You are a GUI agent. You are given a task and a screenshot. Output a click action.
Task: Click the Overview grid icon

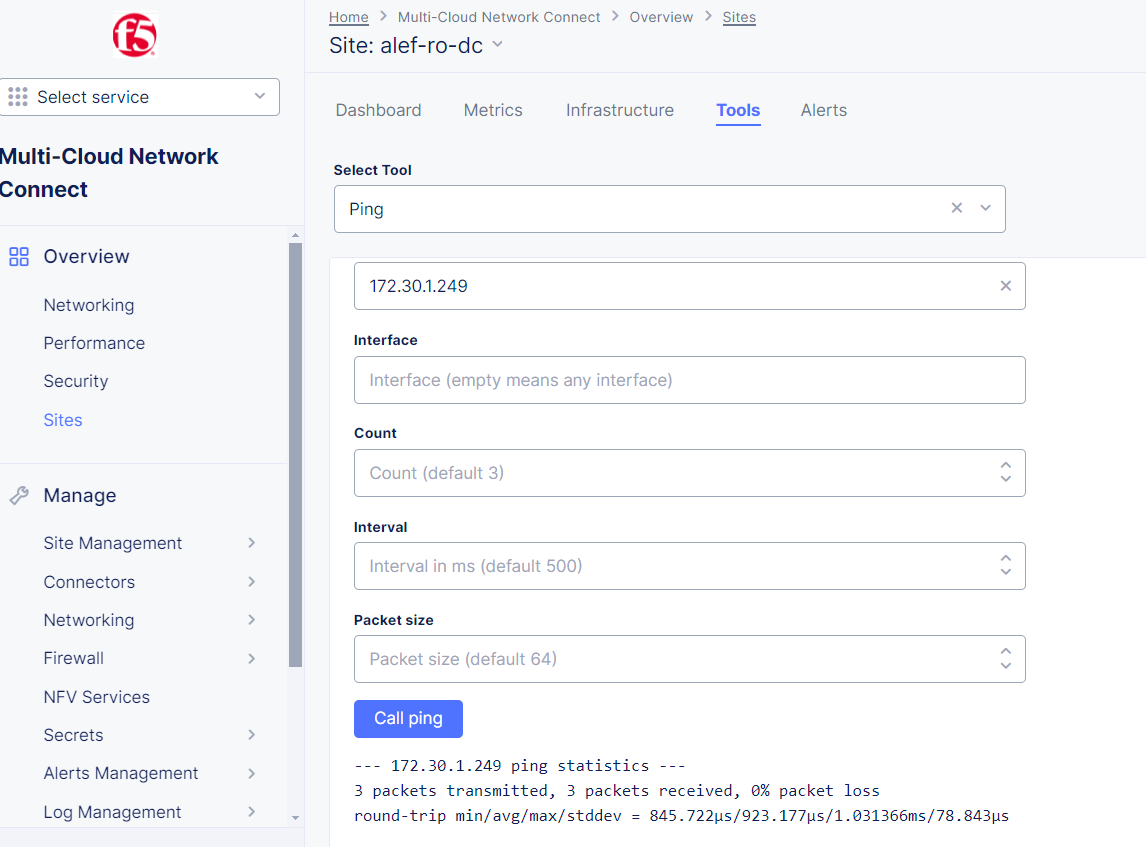pyautogui.click(x=19, y=257)
